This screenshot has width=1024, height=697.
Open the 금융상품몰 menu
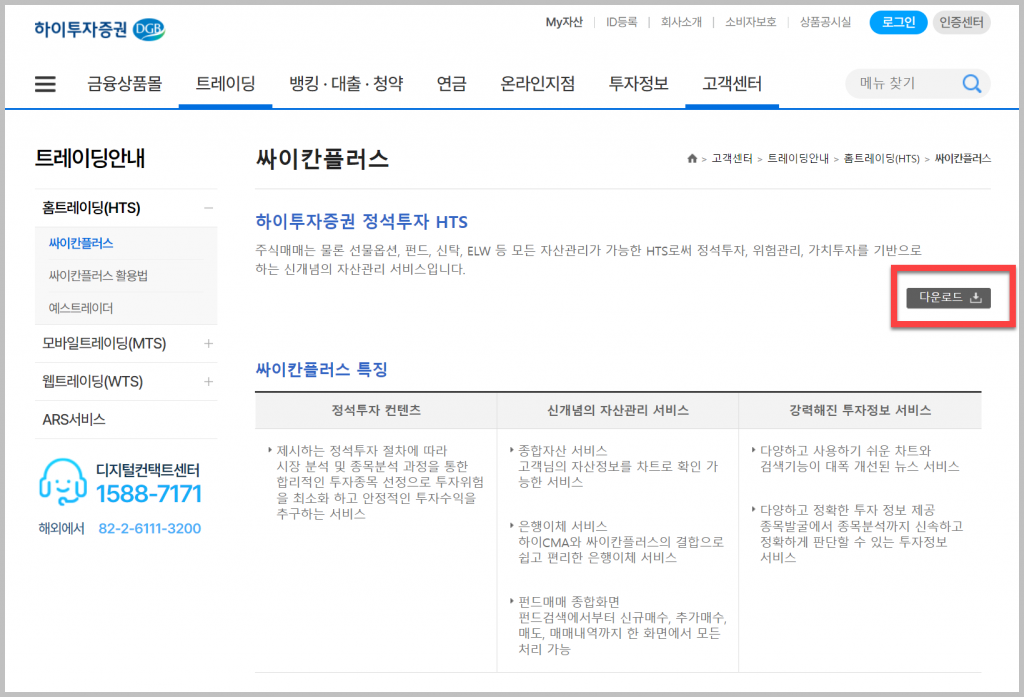(x=125, y=84)
